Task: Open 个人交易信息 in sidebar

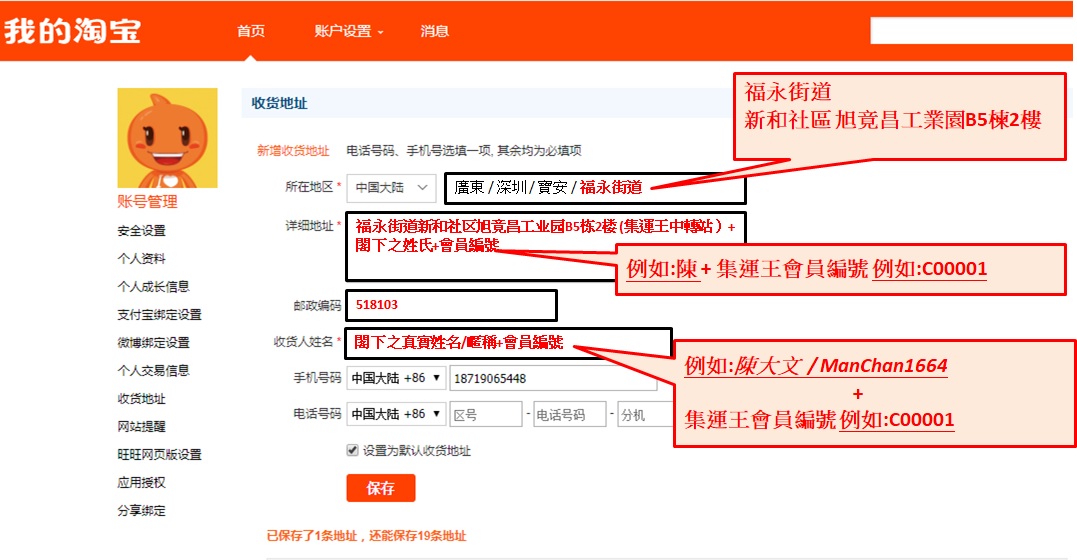Action: (x=153, y=370)
